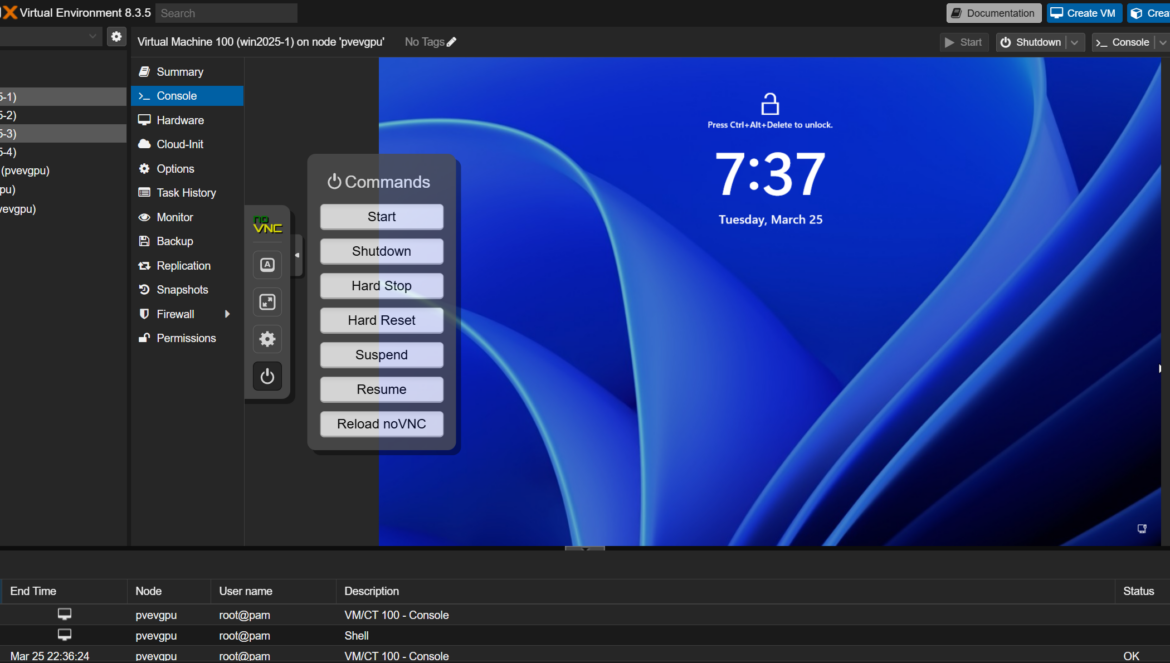Click the Hard Reset command

381,321
